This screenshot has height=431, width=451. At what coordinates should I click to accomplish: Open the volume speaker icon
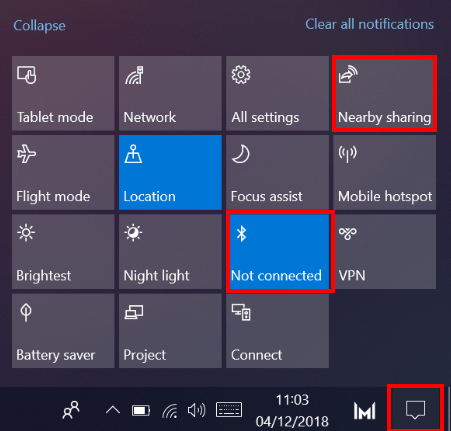[197, 410]
